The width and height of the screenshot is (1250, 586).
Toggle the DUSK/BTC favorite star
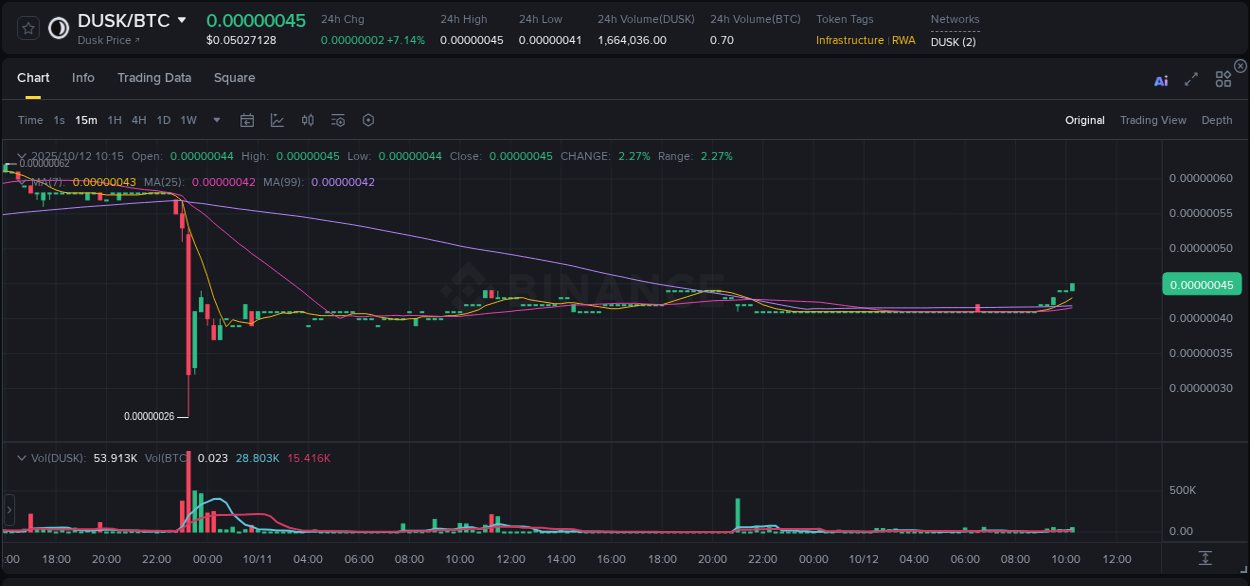point(27,27)
